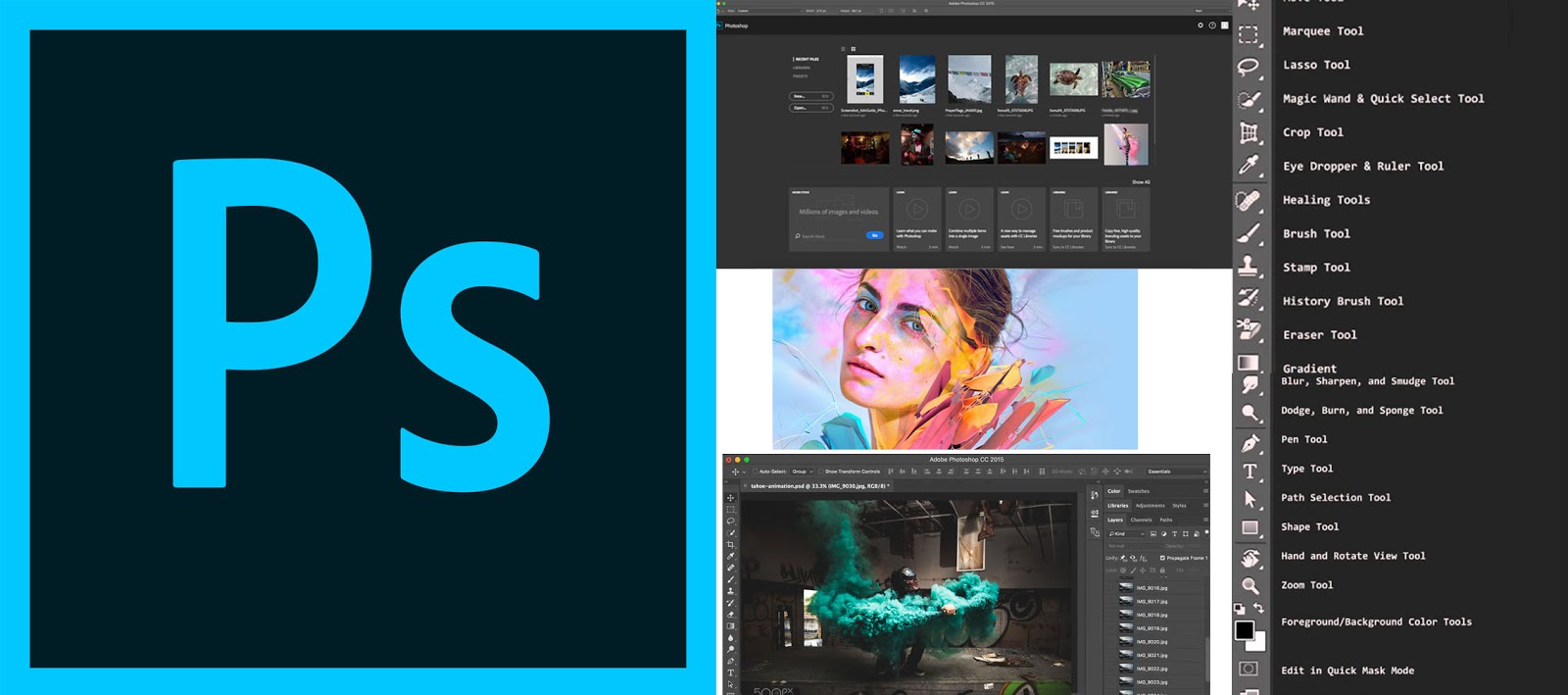Image resolution: width=1568 pixels, height=695 pixels.
Task: Open the Auto-Select Group dropdown
Action: coord(803,472)
